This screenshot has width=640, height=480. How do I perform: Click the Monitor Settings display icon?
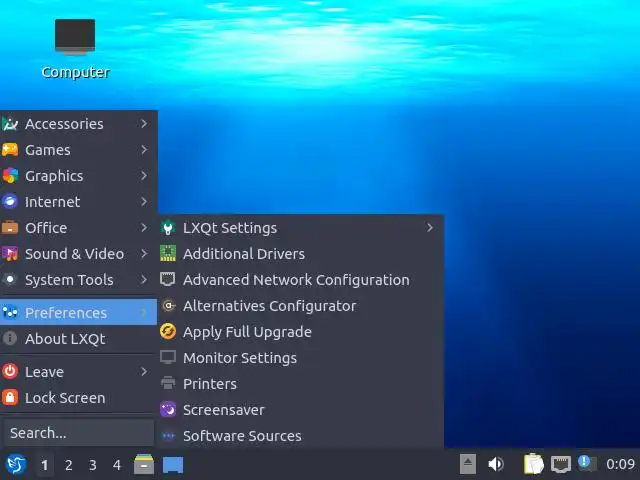168,358
